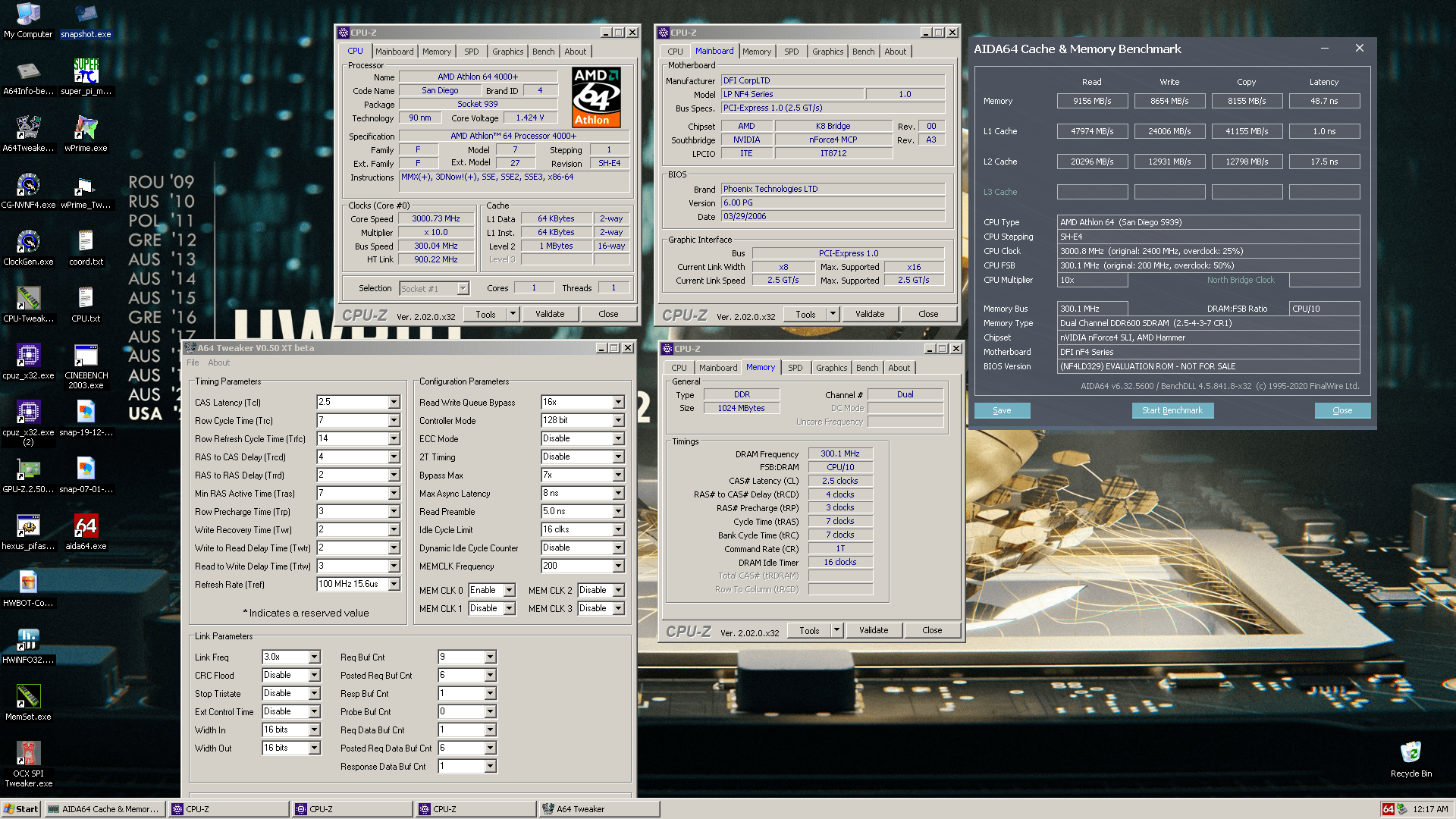
Task: Open the File menu in A64 Tweaker
Action: point(193,362)
